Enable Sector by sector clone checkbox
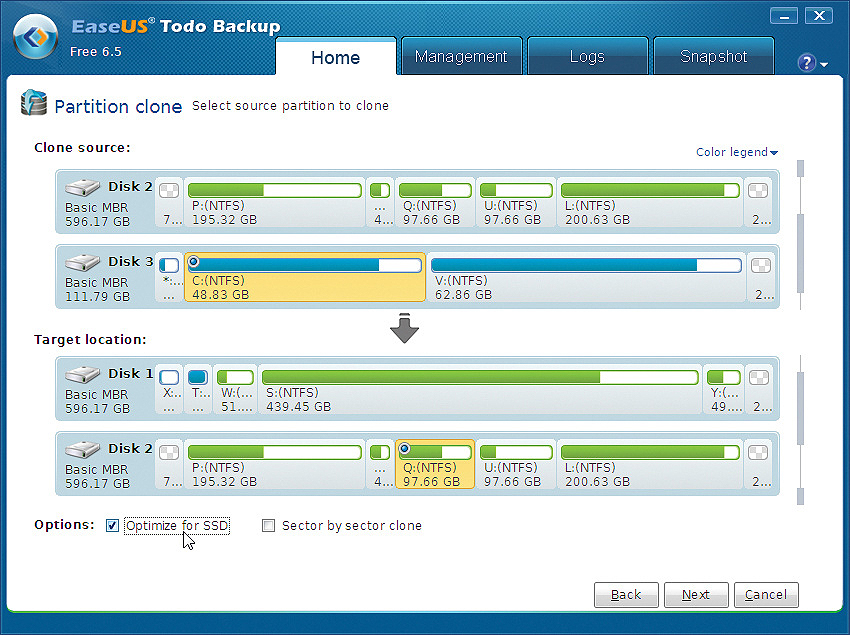This screenshot has height=635, width=850. [268, 525]
